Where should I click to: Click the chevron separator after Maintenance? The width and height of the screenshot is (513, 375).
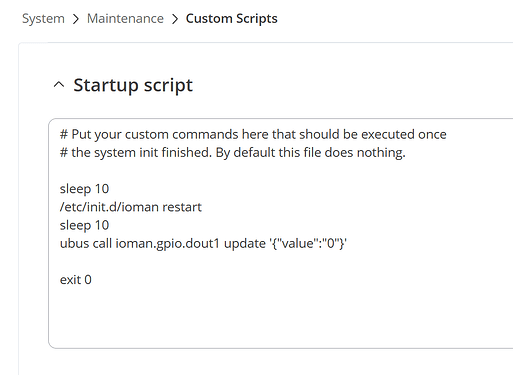click(175, 19)
